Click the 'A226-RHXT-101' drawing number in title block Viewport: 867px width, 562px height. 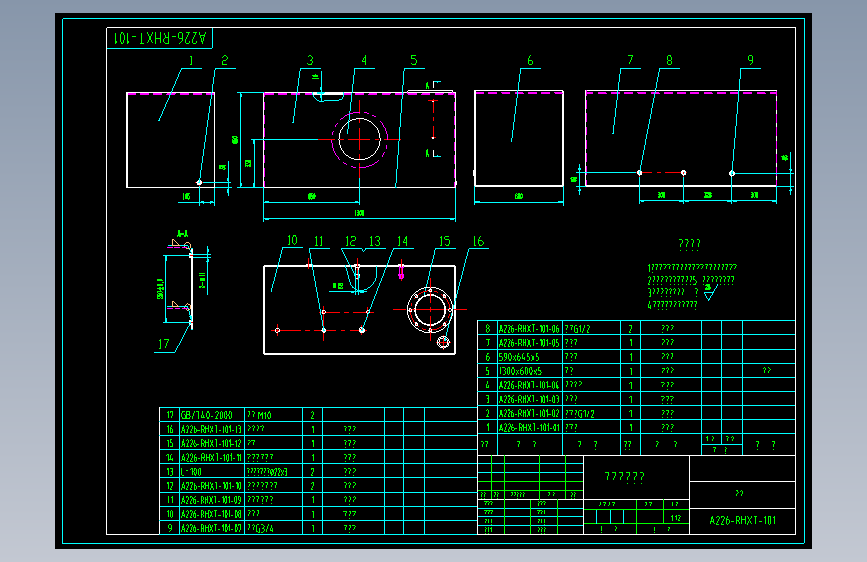(x=743, y=521)
